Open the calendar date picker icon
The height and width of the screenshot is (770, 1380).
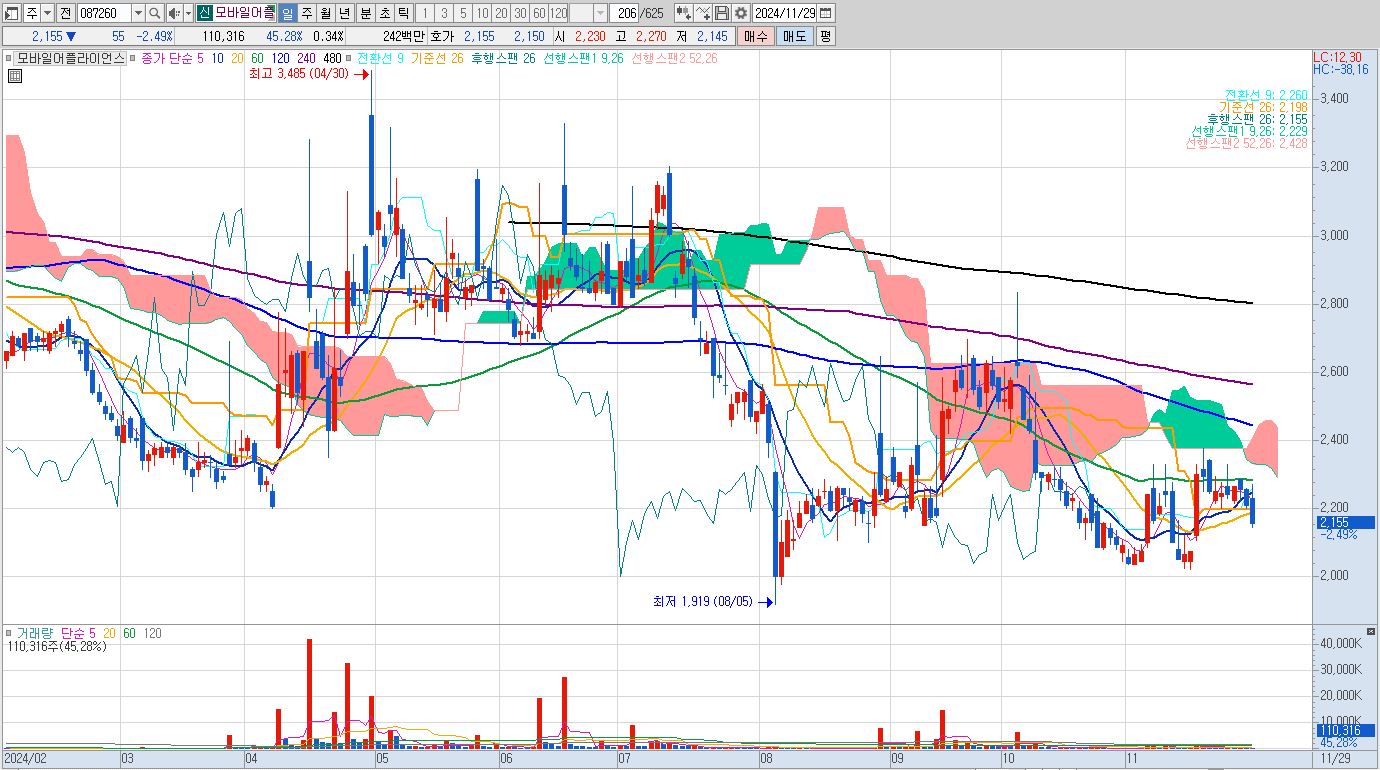(827, 13)
